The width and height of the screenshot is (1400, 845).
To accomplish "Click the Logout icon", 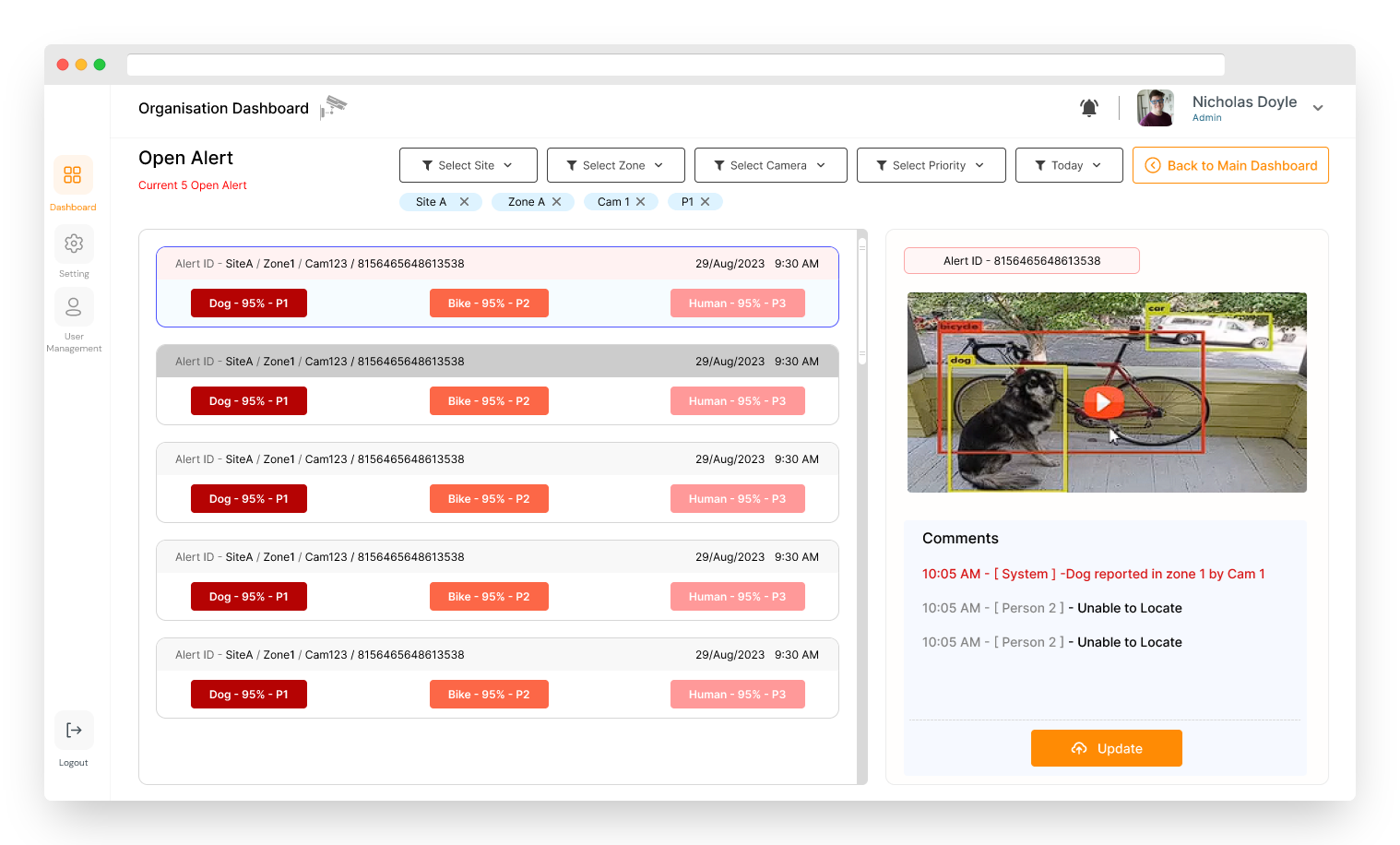I will 74,731.
